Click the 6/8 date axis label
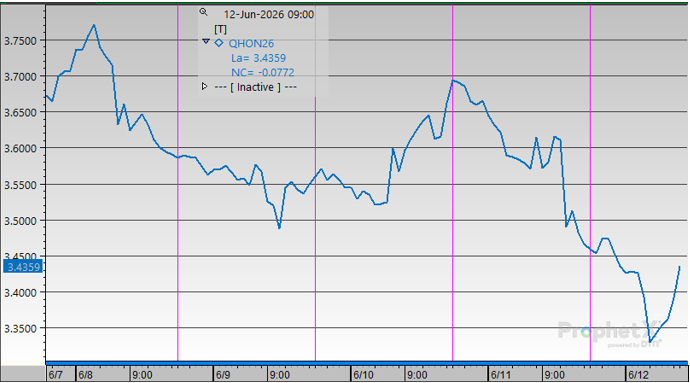The width and height of the screenshot is (690, 383). [85, 375]
